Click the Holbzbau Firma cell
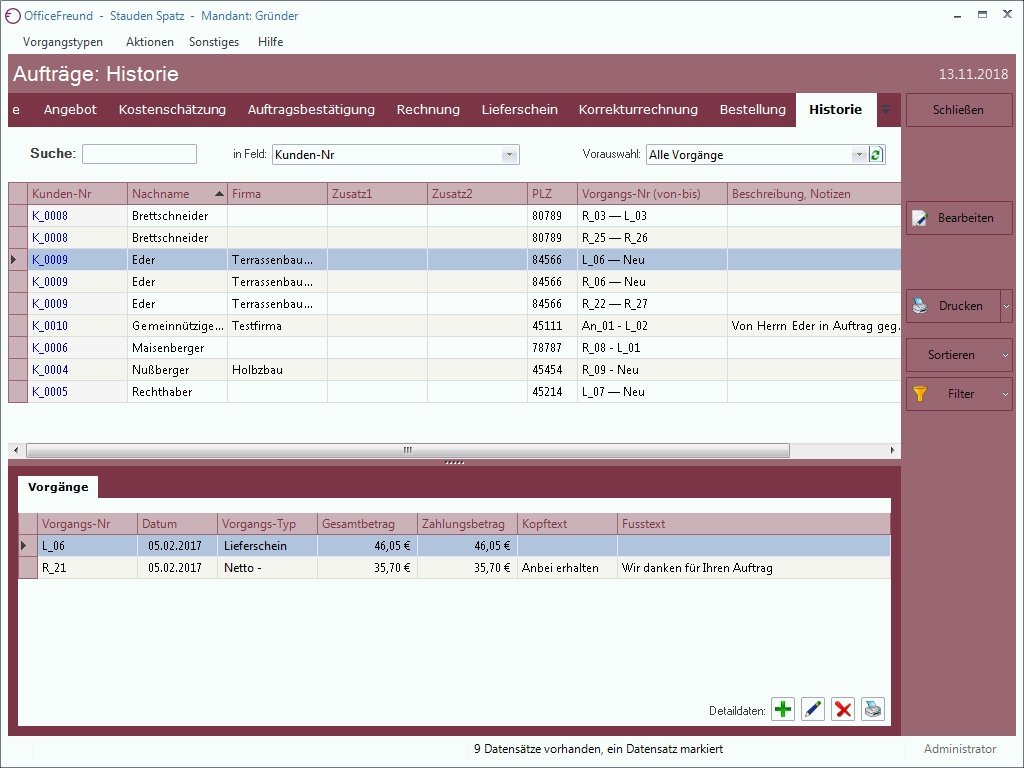 277,370
